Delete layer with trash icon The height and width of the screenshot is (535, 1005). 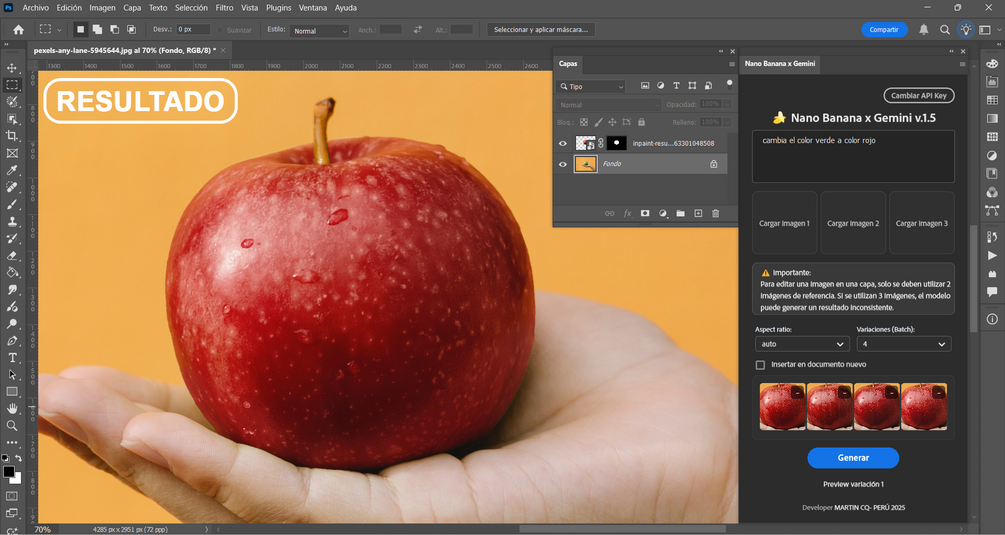[715, 213]
